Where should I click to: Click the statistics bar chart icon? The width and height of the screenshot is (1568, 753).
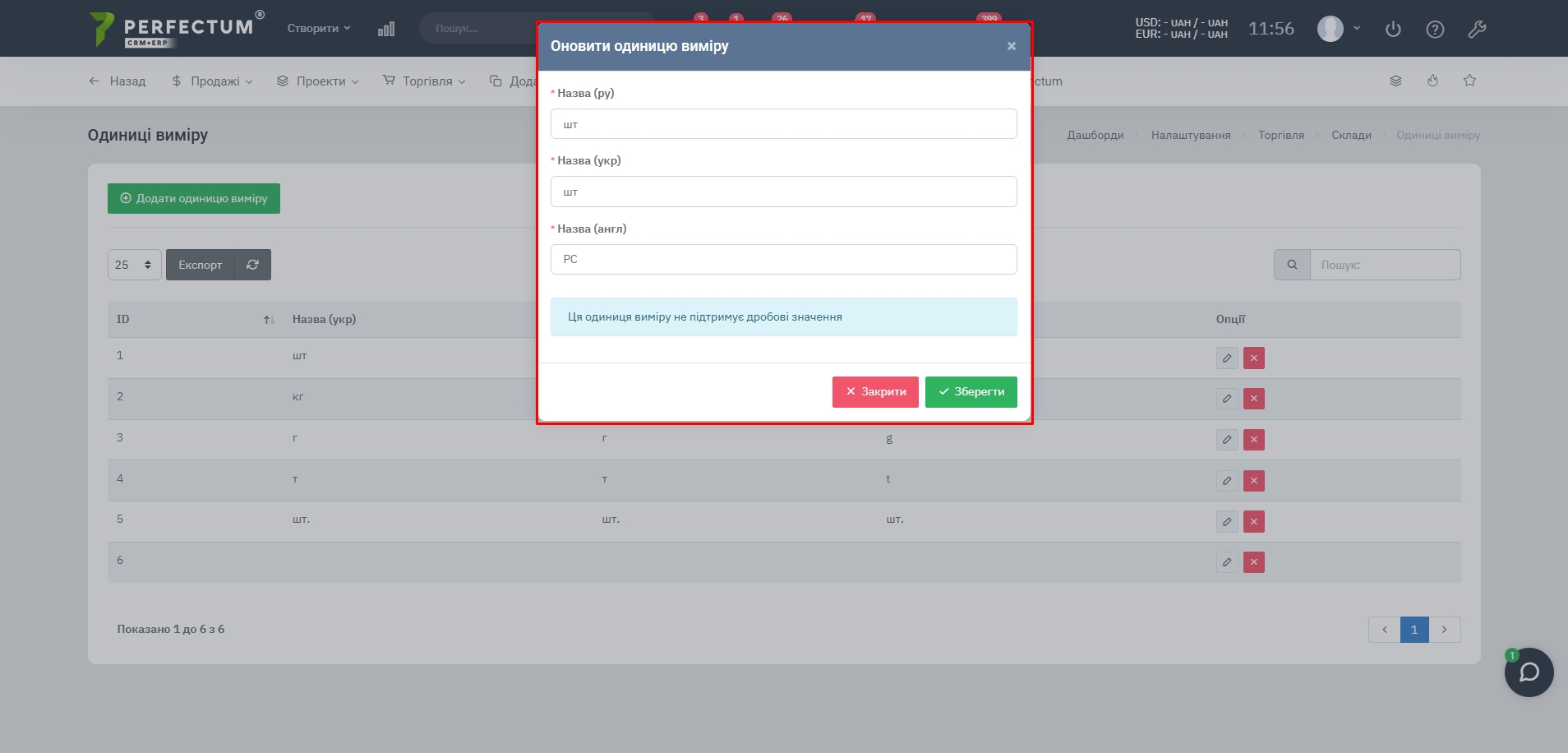click(x=386, y=29)
